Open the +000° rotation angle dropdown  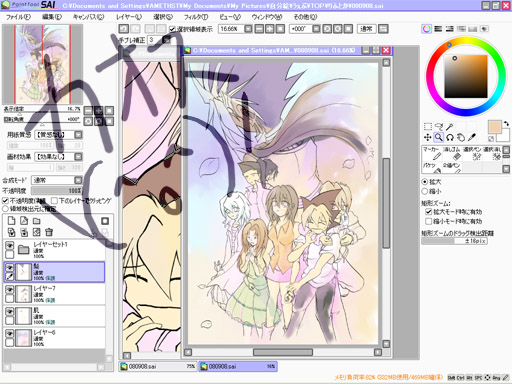[316, 29]
